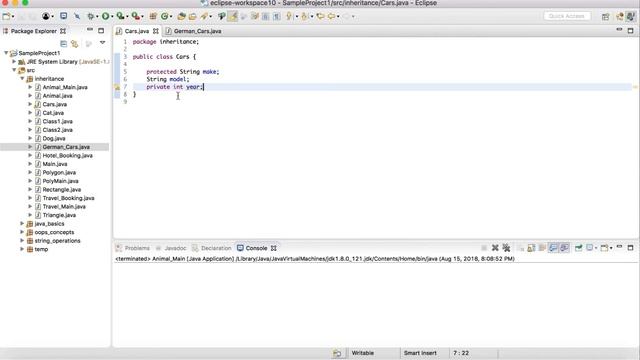Click the Quick Access search field
The height and width of the screenshot is (360, 640).
coord(567,16)
